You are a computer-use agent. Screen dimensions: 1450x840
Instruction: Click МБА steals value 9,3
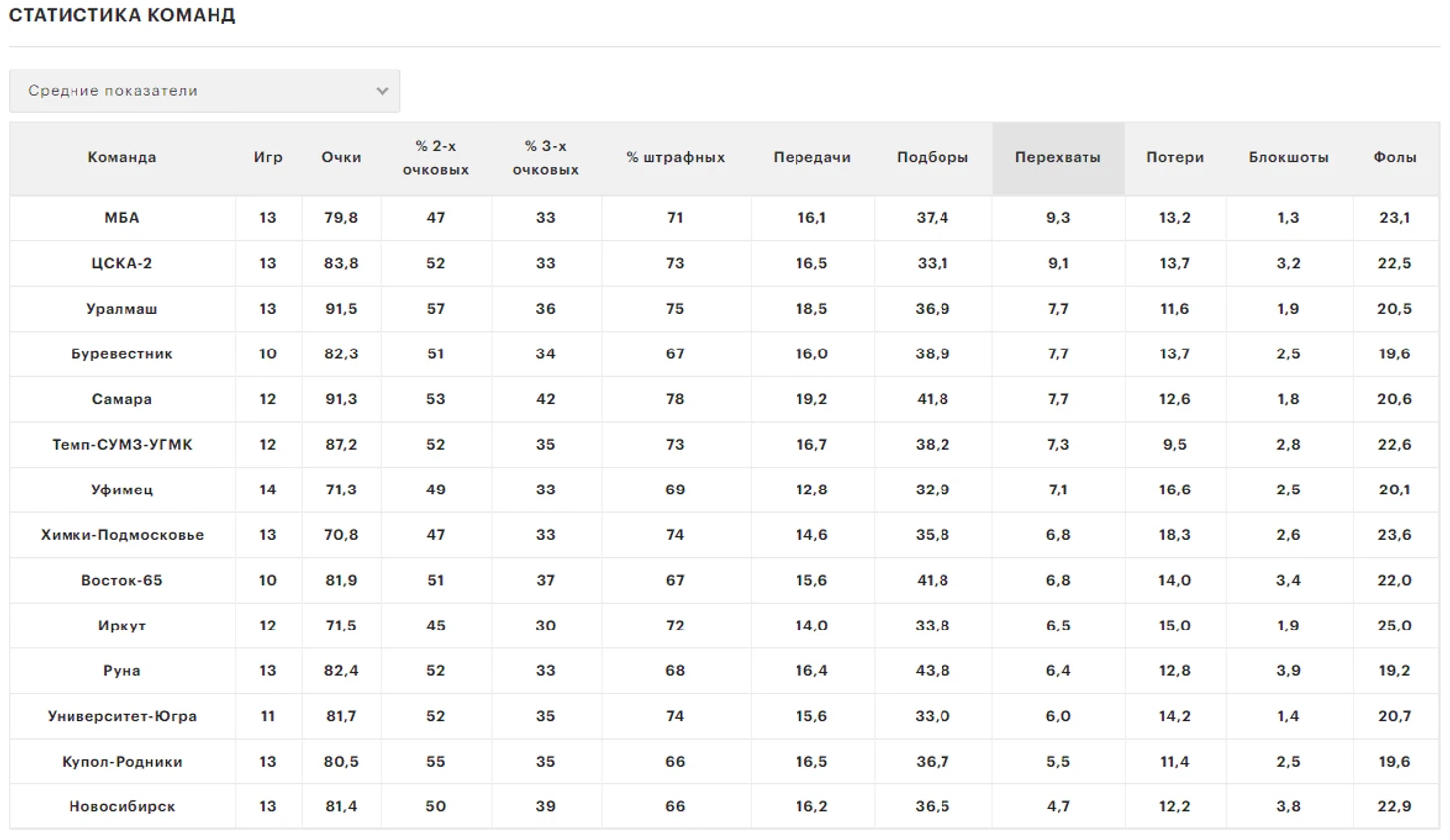1058,217
